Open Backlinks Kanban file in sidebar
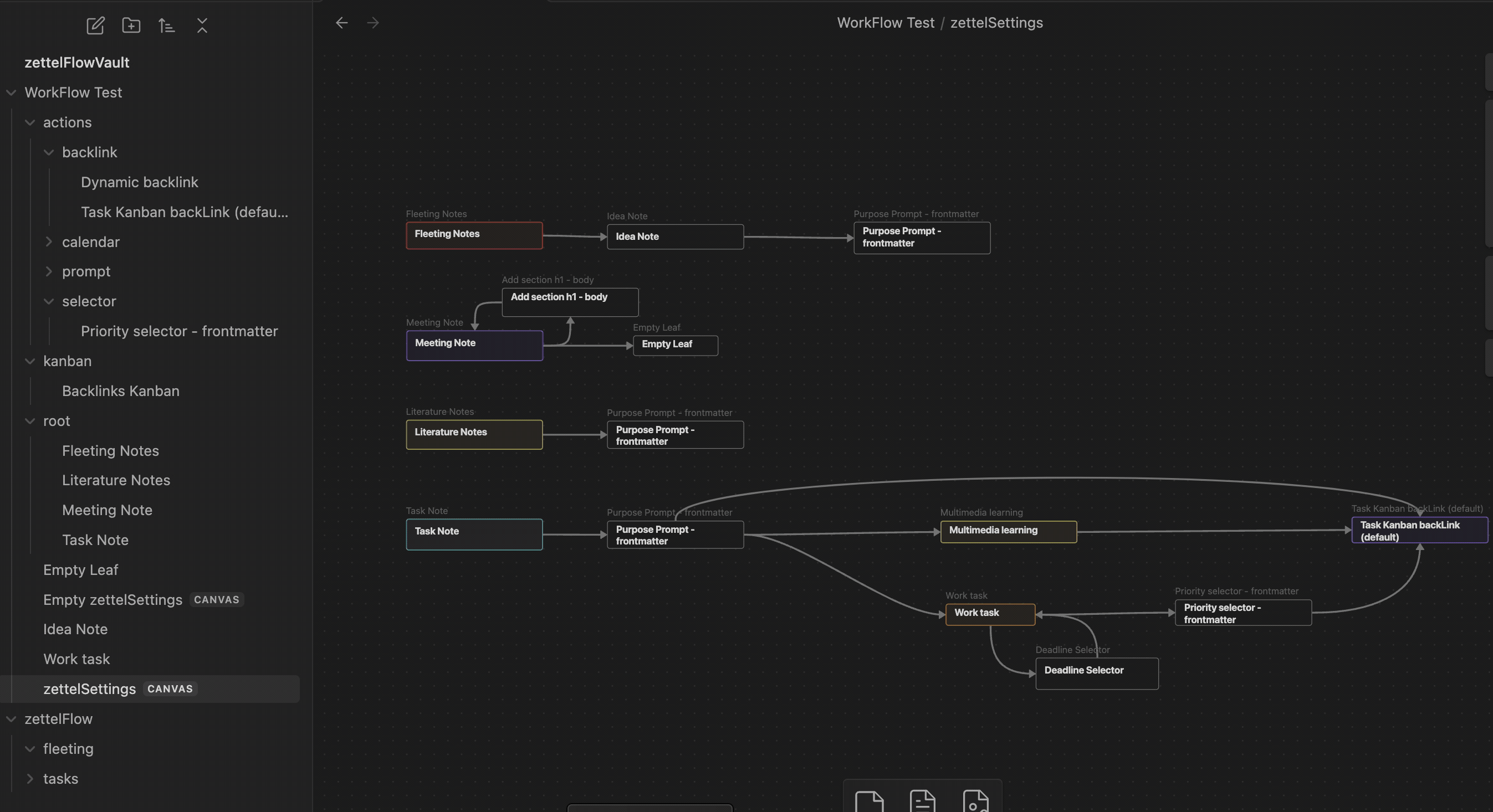The width and height of the screenshot is (1493, 812). 121,391
